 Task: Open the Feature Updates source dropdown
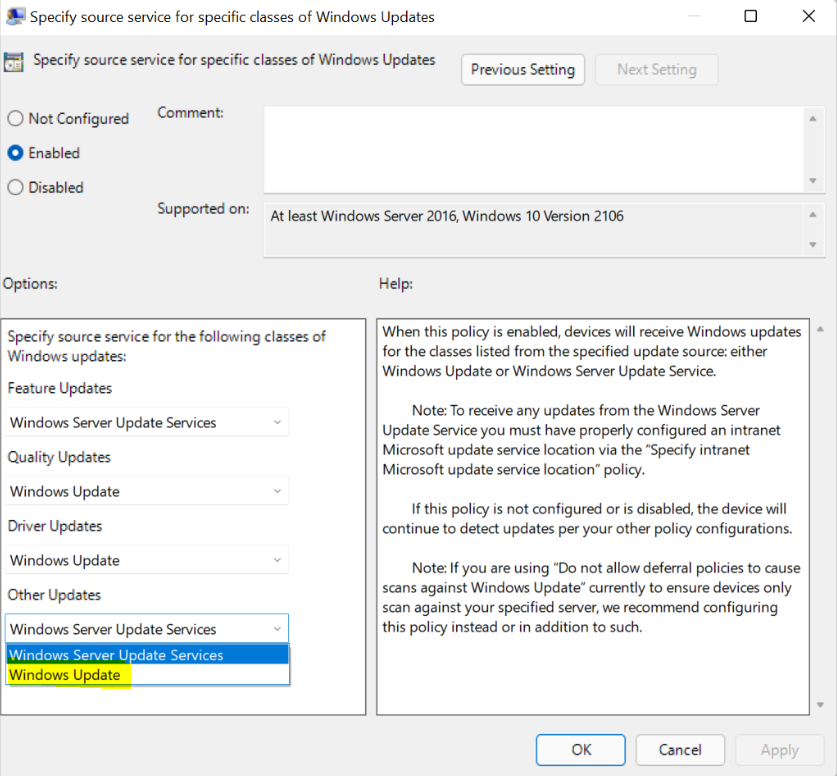coord(147,422)
